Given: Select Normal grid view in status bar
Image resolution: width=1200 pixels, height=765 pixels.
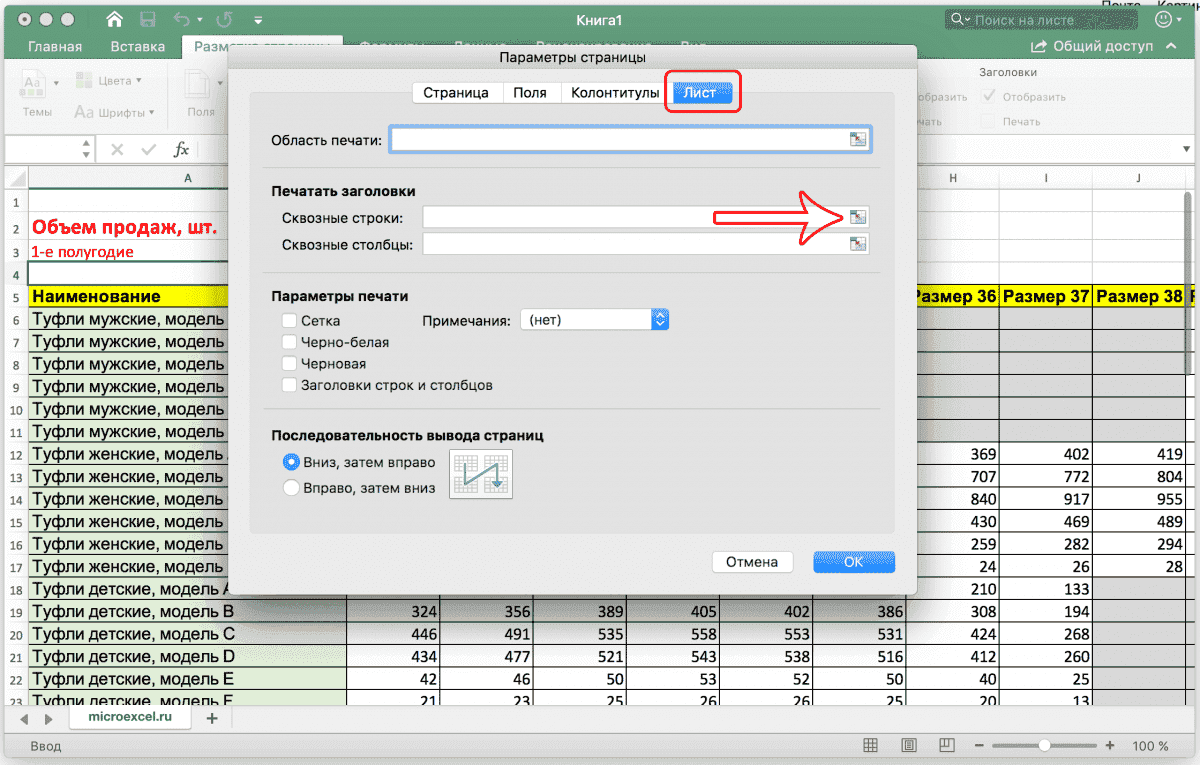Looking at the screenshot, I should (x=871, y=746).
